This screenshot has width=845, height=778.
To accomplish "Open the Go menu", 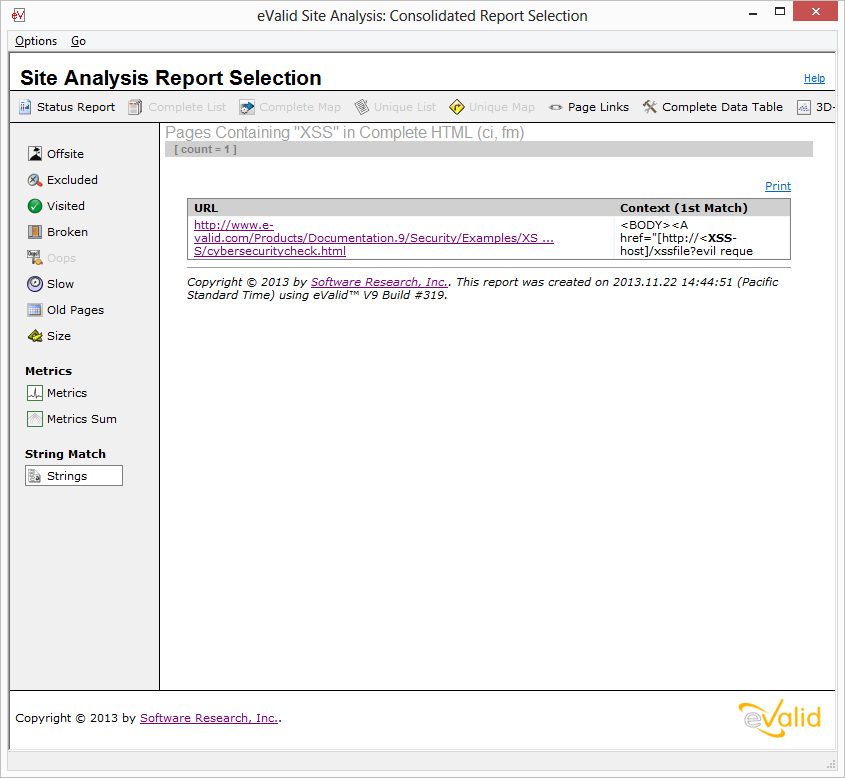I will [79, 41].
